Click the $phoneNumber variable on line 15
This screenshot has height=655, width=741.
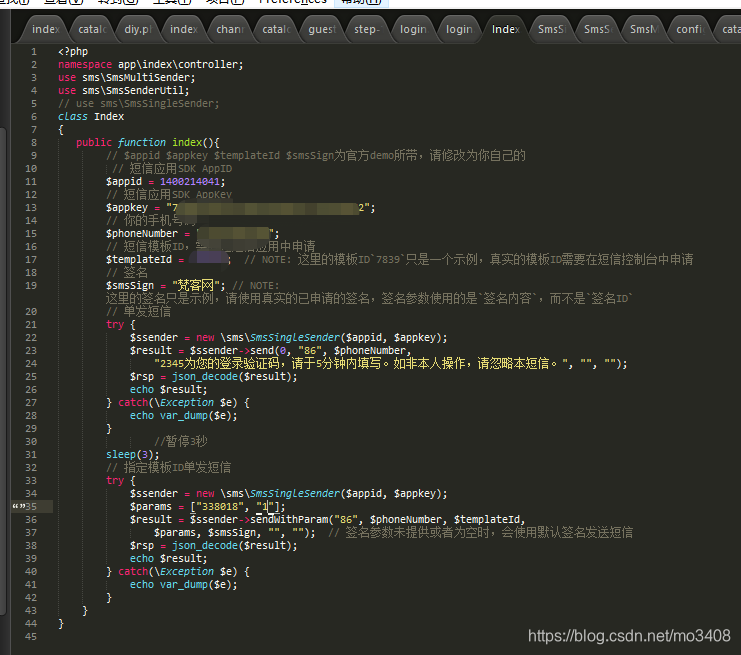tap(142, 233)
